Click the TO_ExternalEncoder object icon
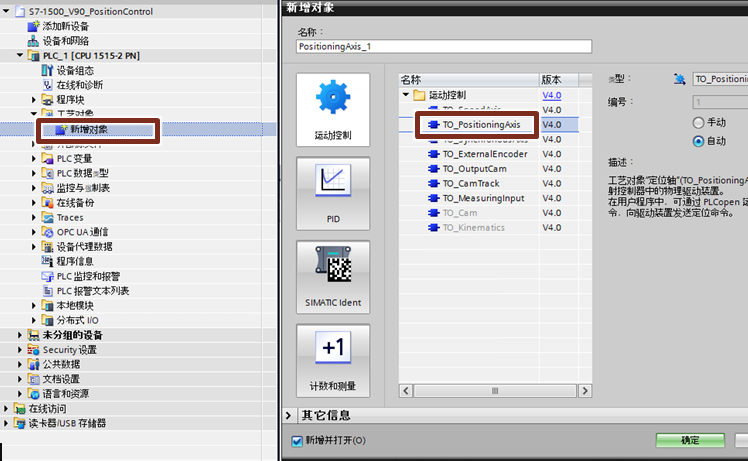The height and width of the screenshot is (461, 748). coord(433,154)
